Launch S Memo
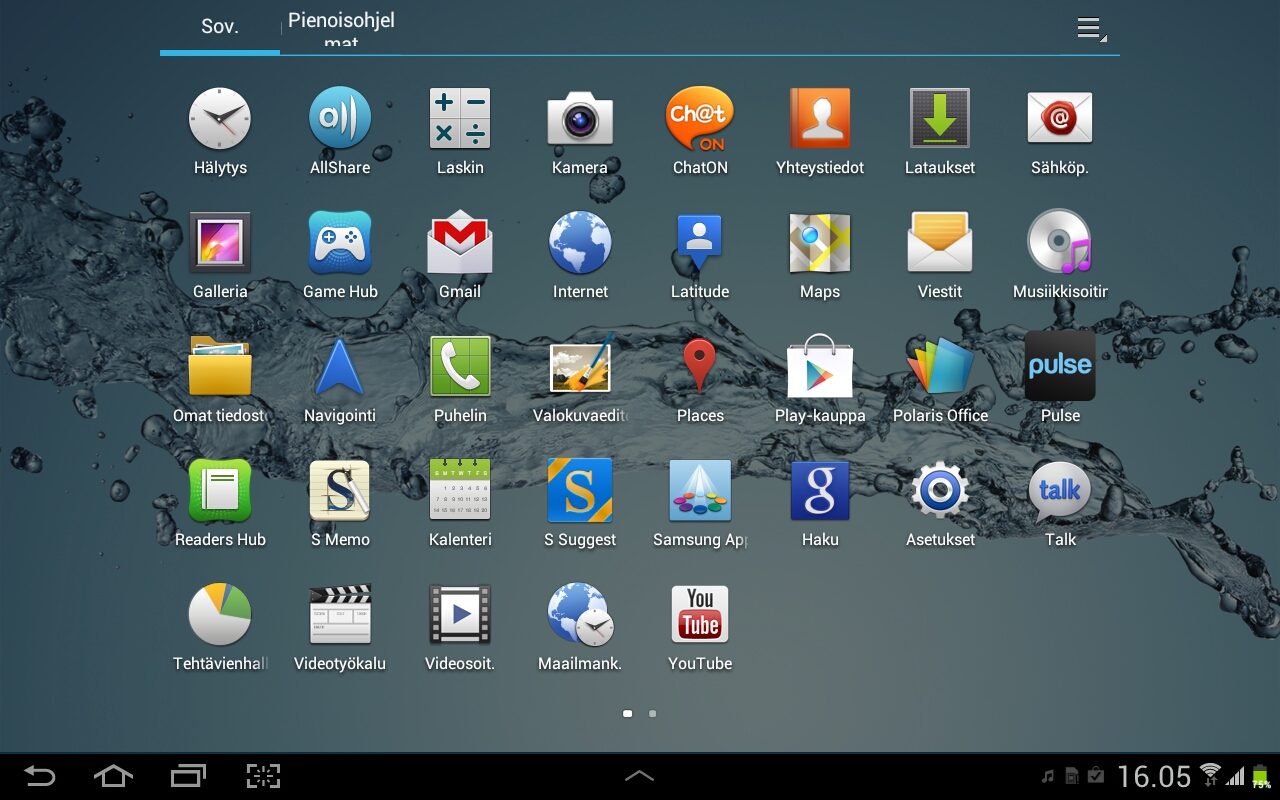The height and width of the screenshot is (800, 1280). (340, 491)
